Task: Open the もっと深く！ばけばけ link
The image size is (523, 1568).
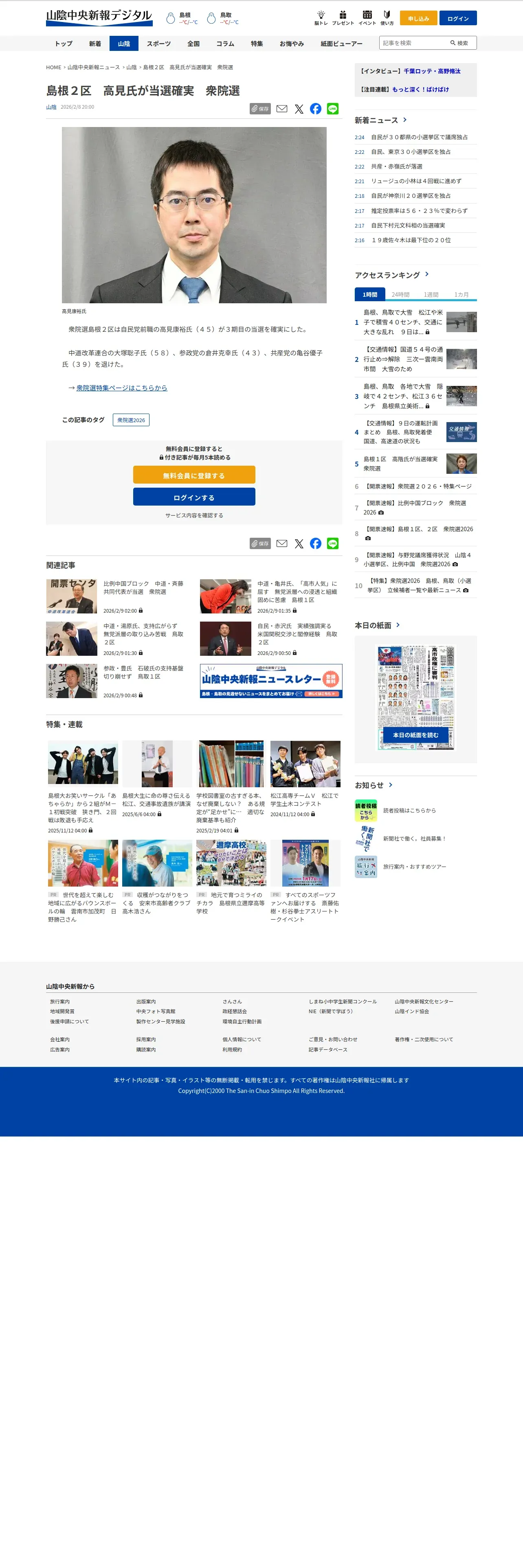Action: point(421,90)
